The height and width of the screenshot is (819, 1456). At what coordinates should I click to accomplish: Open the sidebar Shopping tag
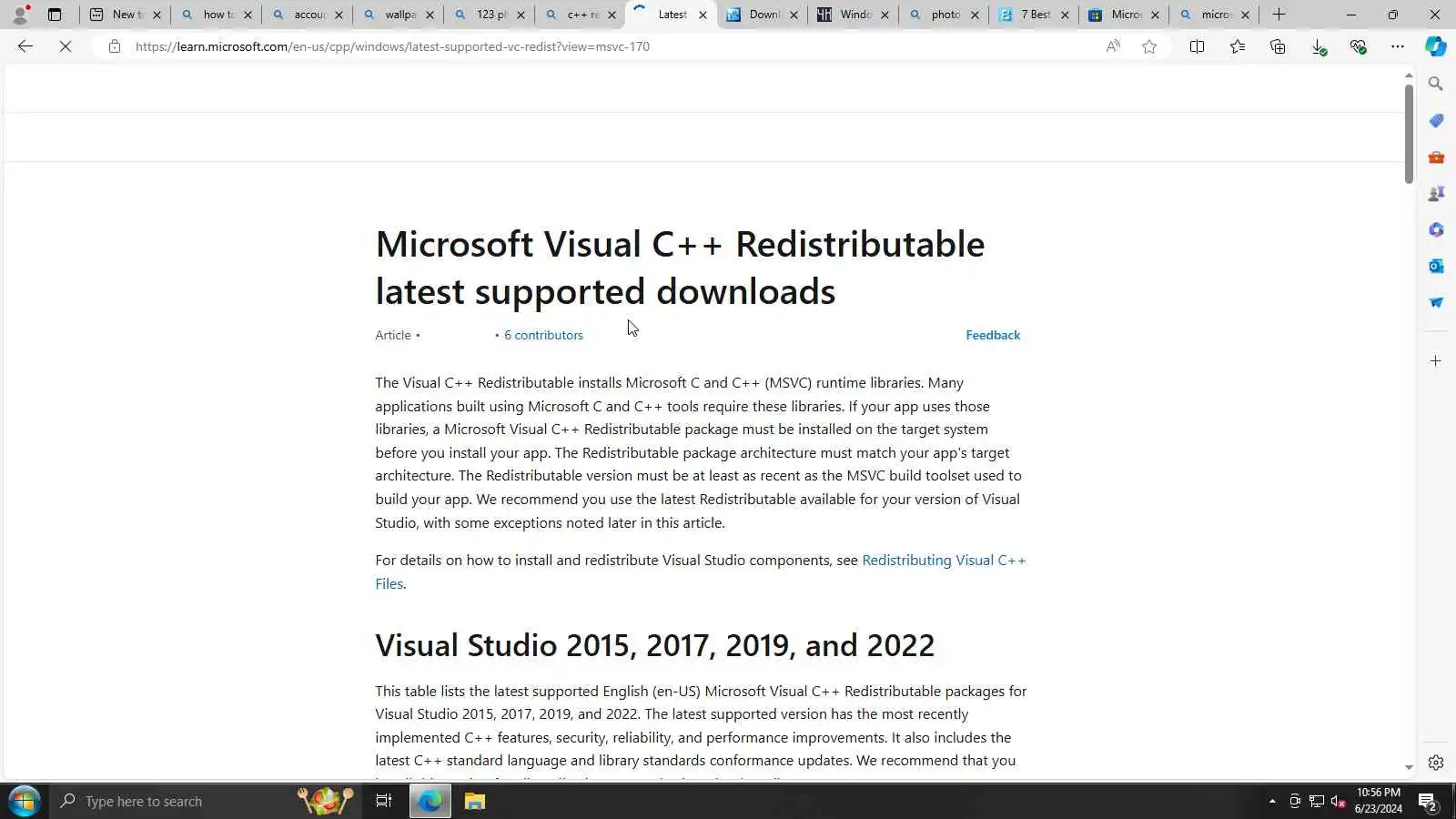click(1436, 120)
